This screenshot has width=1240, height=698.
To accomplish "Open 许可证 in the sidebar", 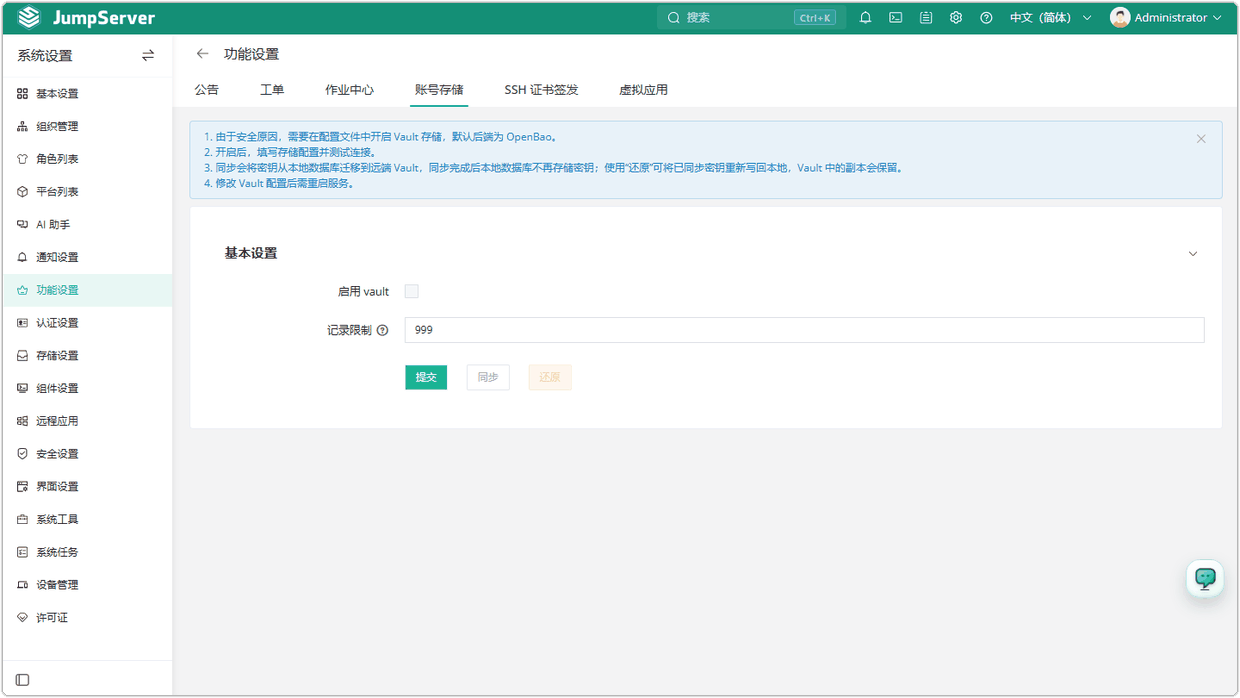I will tap(86, 618).
